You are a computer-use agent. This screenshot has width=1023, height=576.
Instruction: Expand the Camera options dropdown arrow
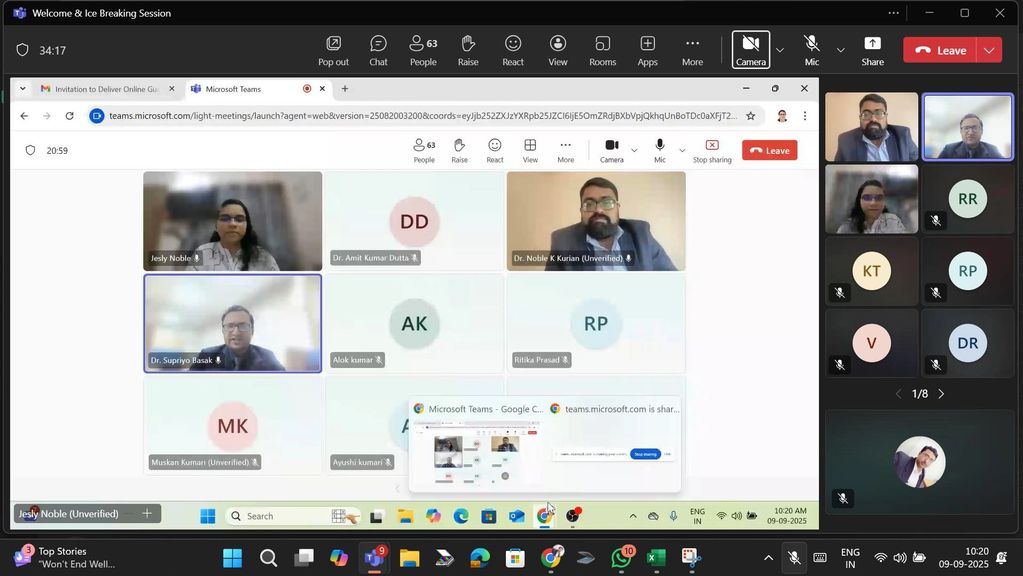(780, 50)
